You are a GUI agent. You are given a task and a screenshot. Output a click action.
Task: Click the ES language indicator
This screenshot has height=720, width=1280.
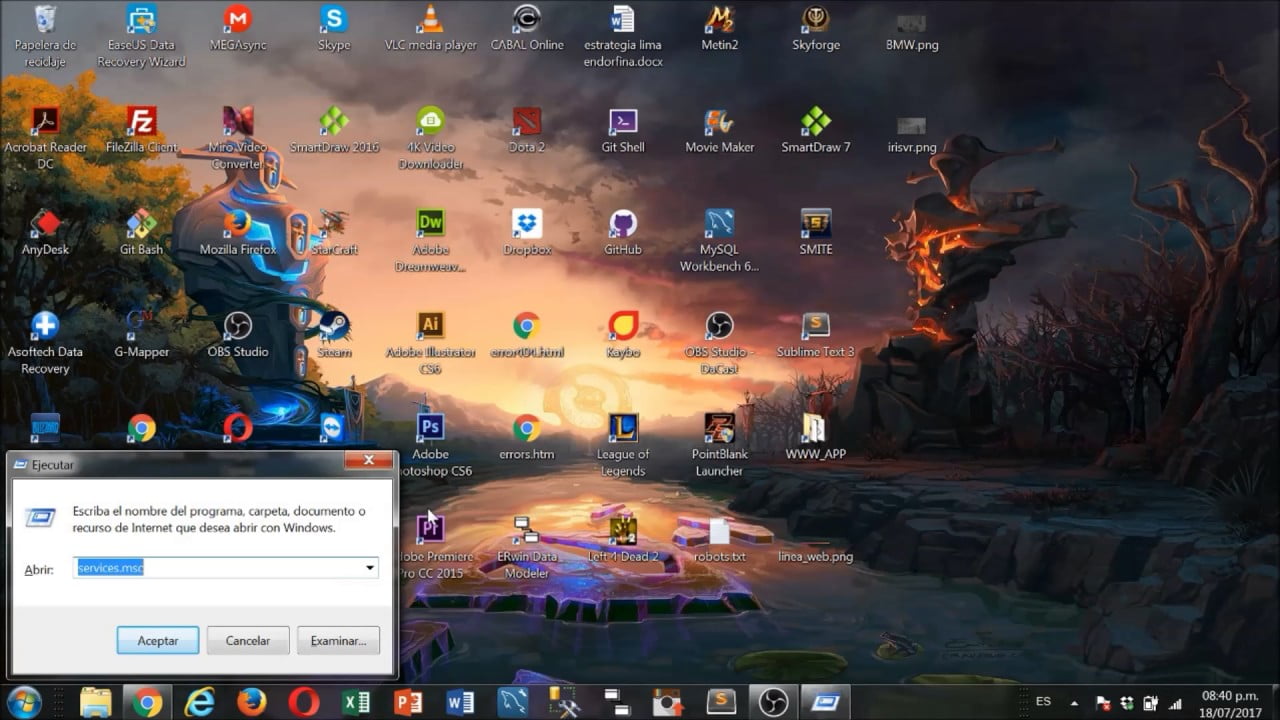pos(1044,702)
